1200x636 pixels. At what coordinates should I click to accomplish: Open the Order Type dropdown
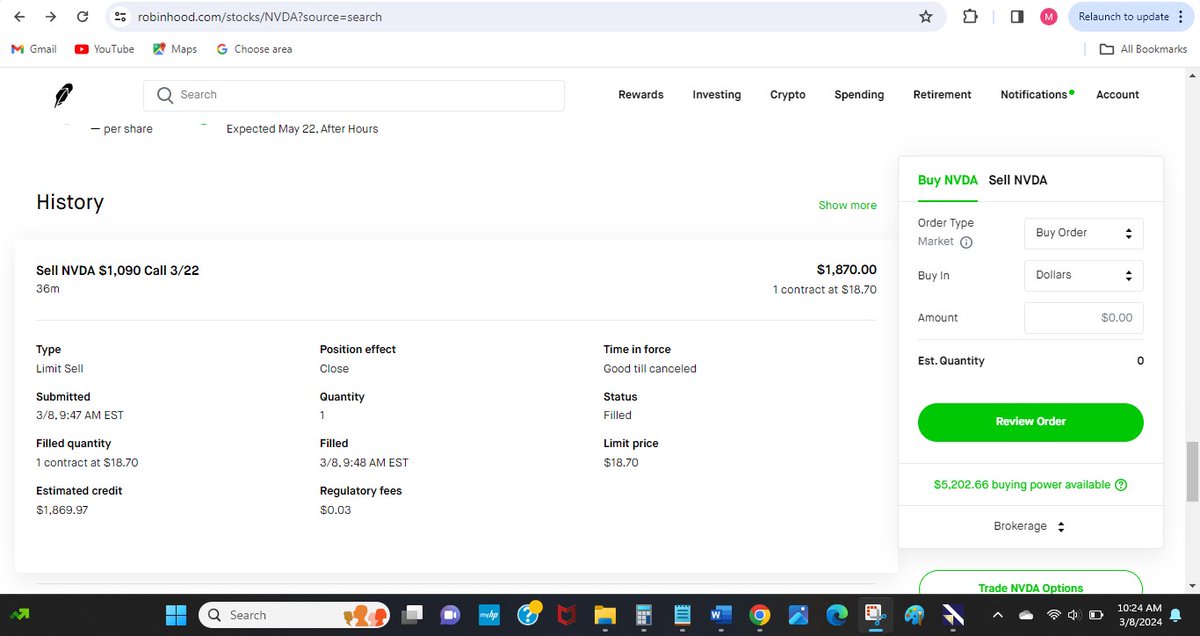(1083, 233)
